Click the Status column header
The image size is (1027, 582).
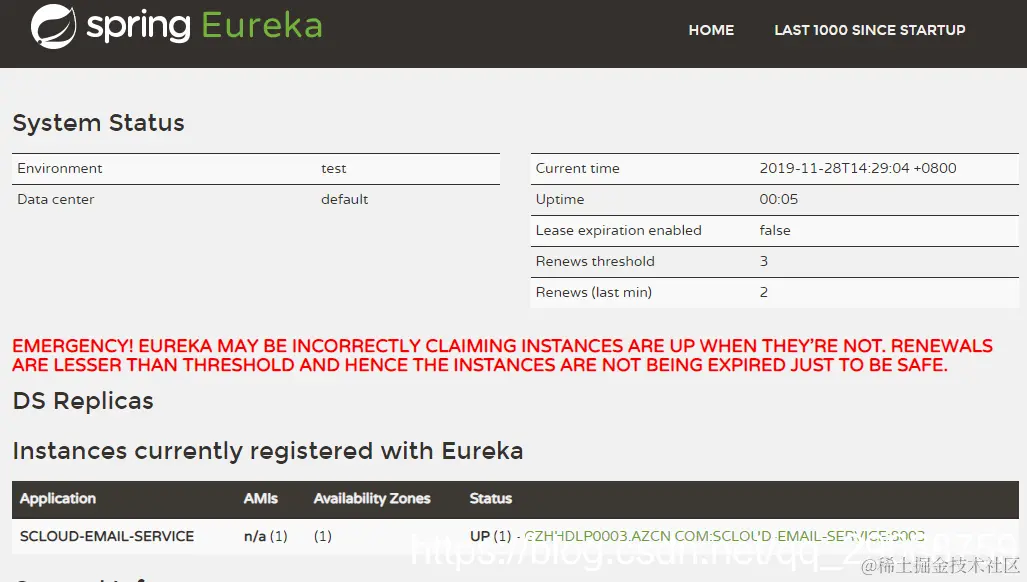coord(491,499)
